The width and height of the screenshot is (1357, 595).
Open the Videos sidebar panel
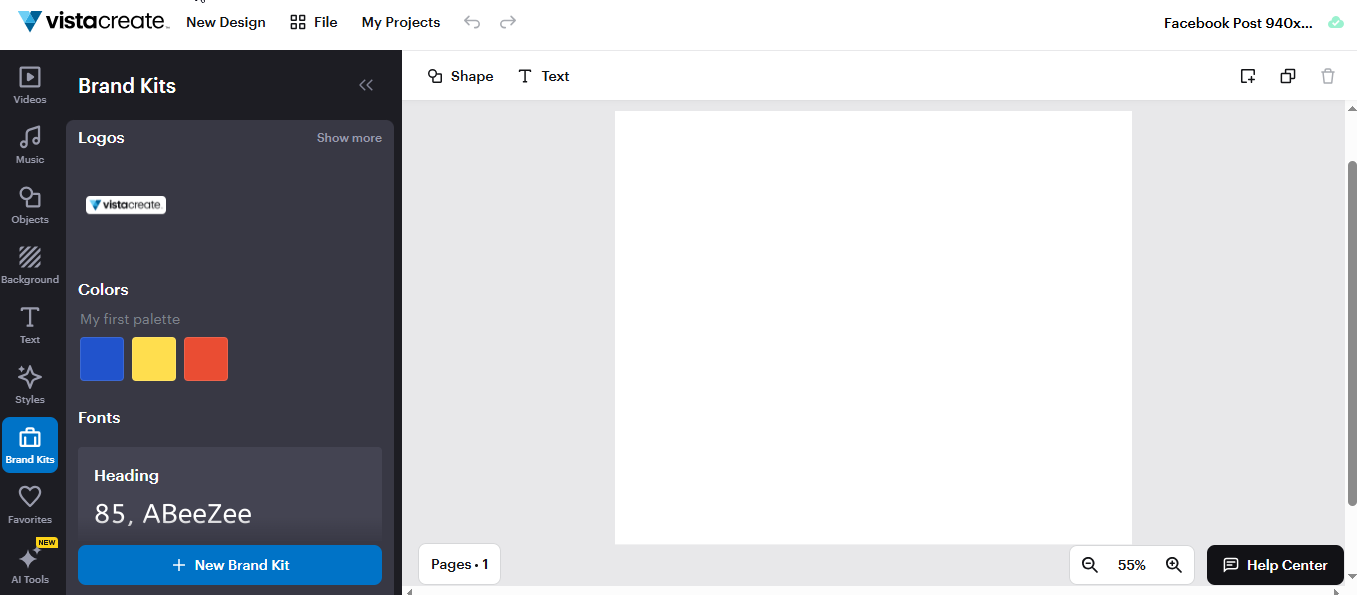(x=30, y=85)
